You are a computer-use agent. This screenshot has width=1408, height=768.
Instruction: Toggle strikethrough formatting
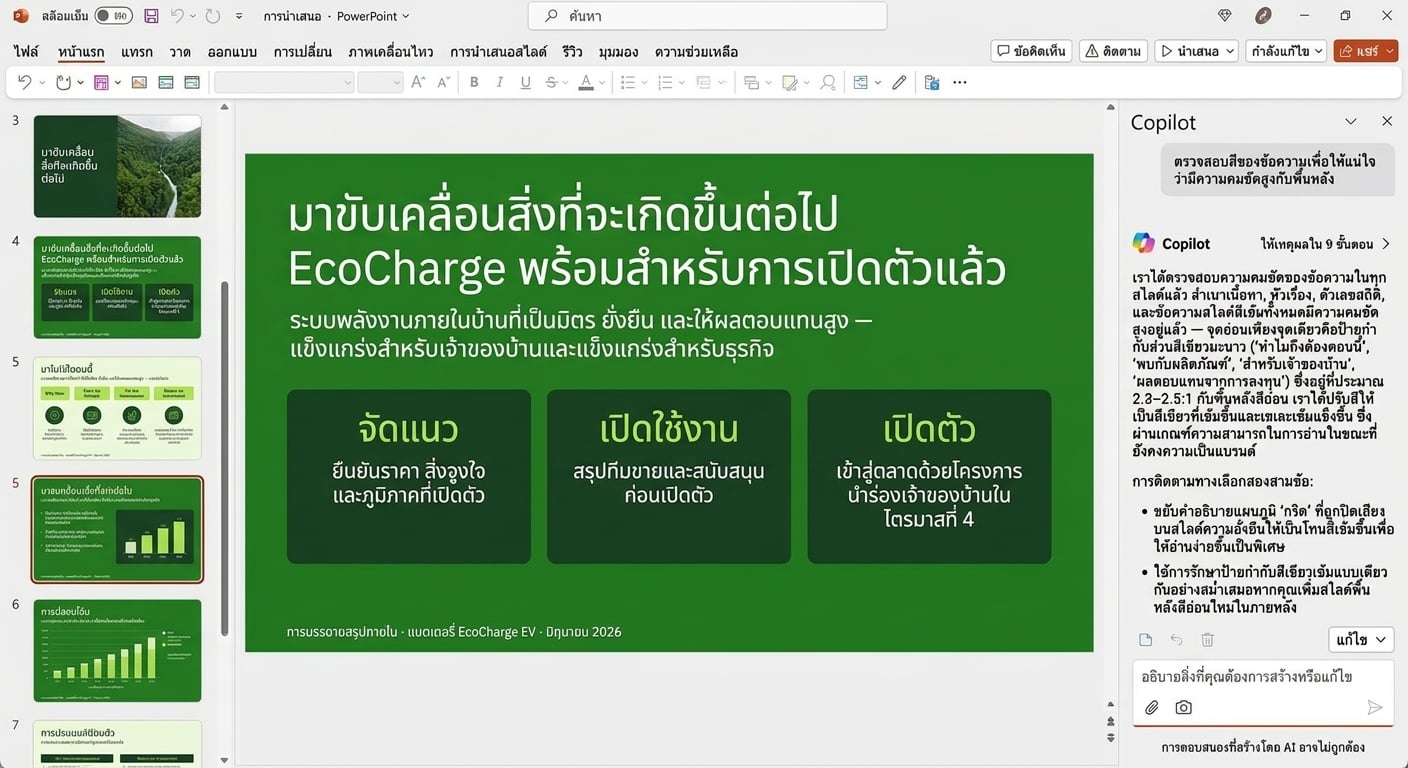[x=551, y=82]
